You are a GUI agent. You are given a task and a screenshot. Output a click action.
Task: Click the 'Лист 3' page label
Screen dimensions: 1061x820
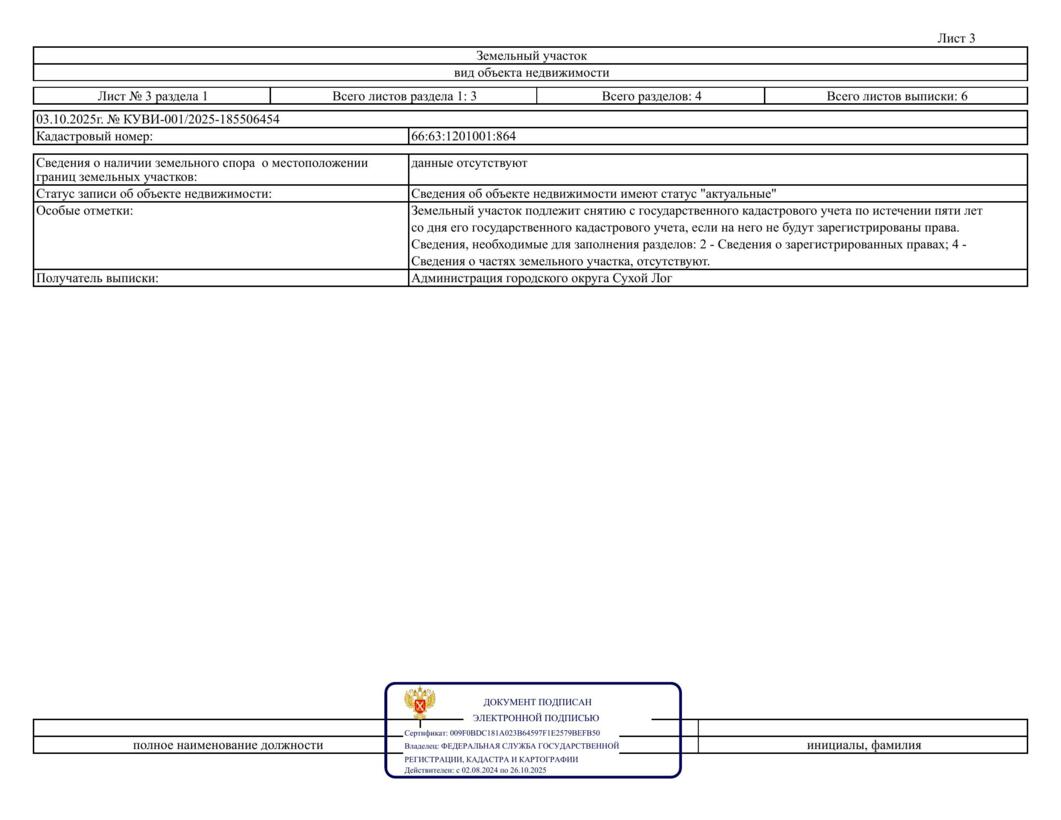coord(955,39)
